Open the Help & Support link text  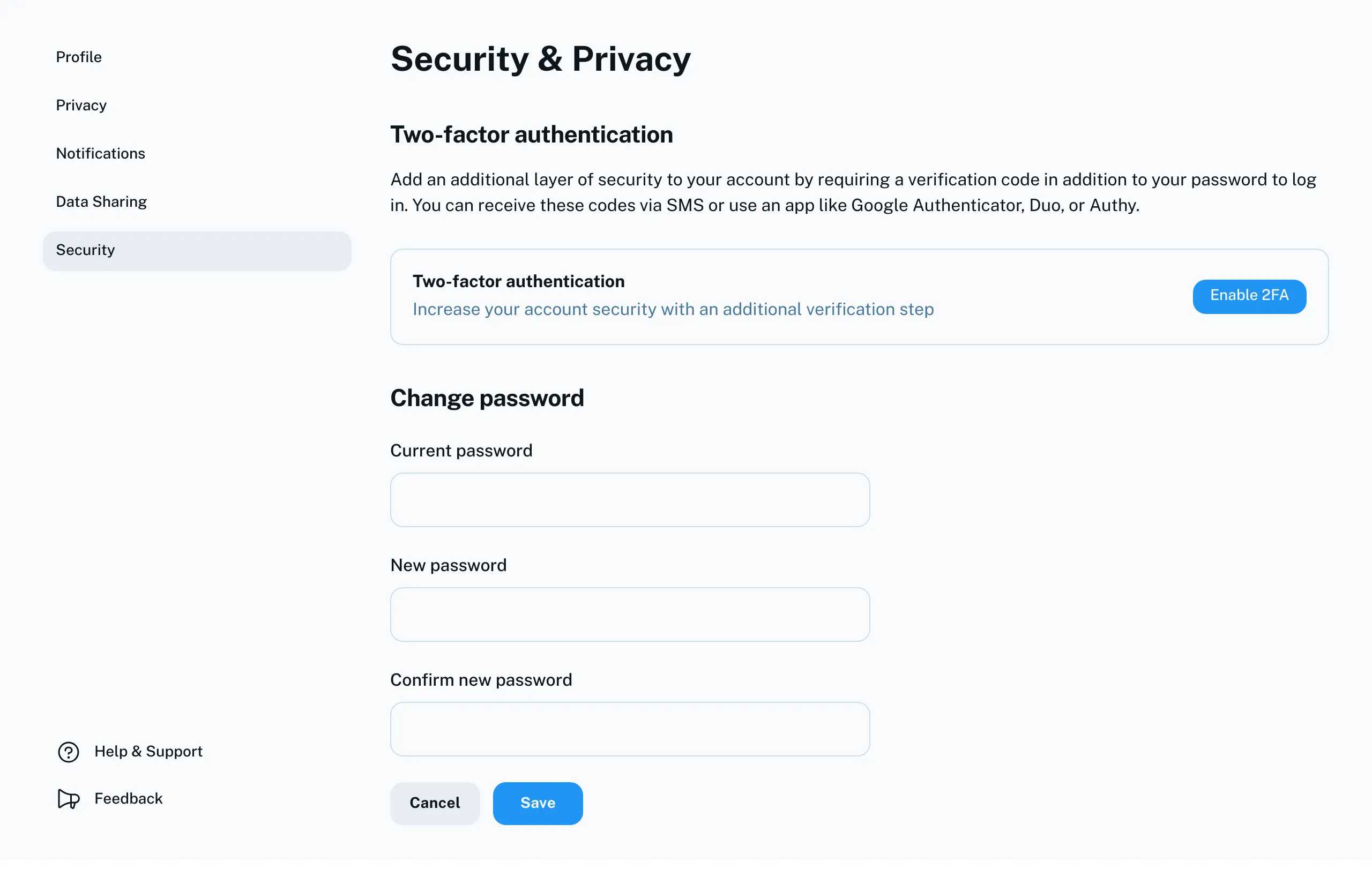click(148, 751)
